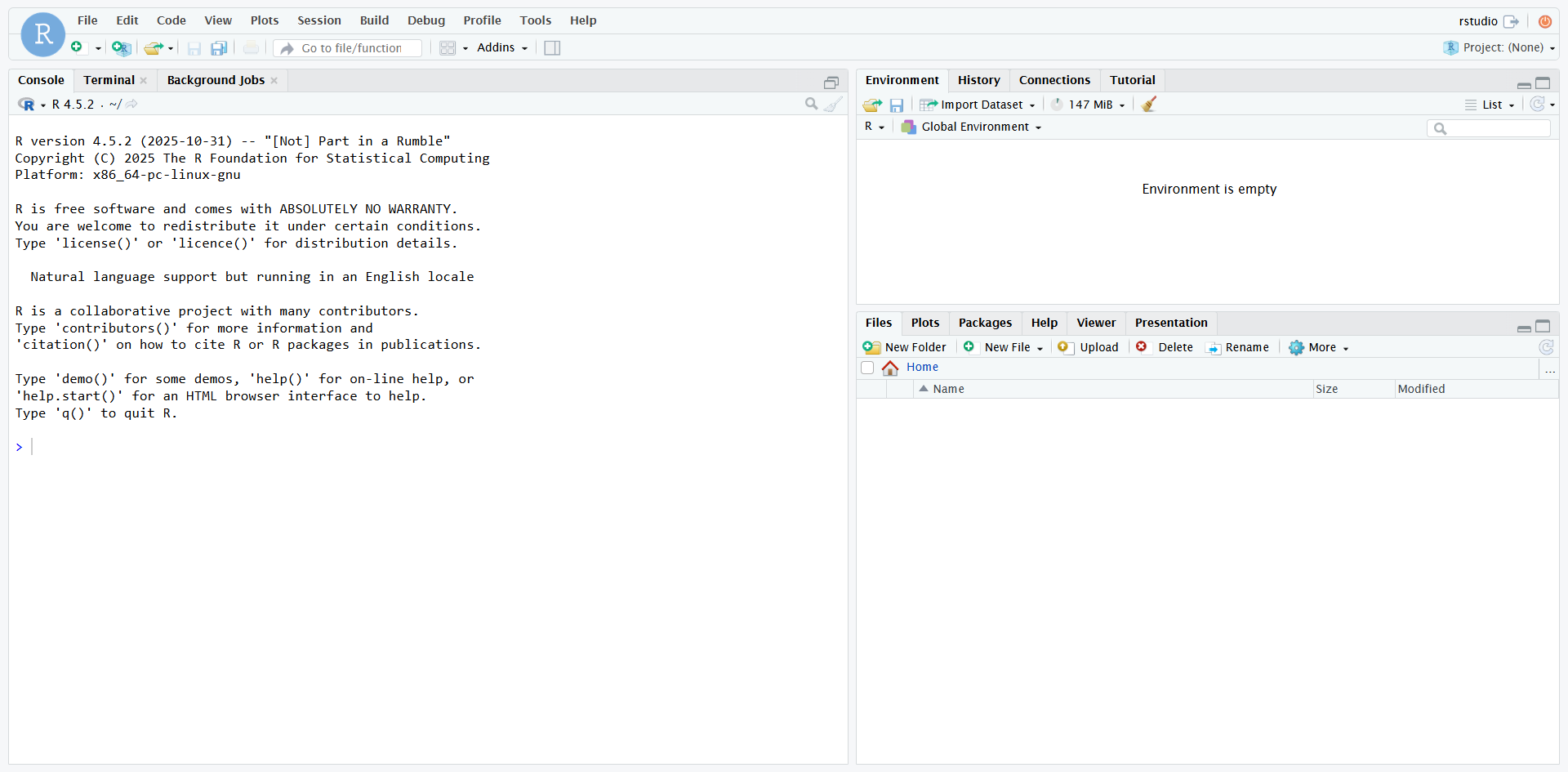Image resolution: width=1568 pixels, height=772 pixels.
Task: Click the Environment search field
Action: point(1489,128)
